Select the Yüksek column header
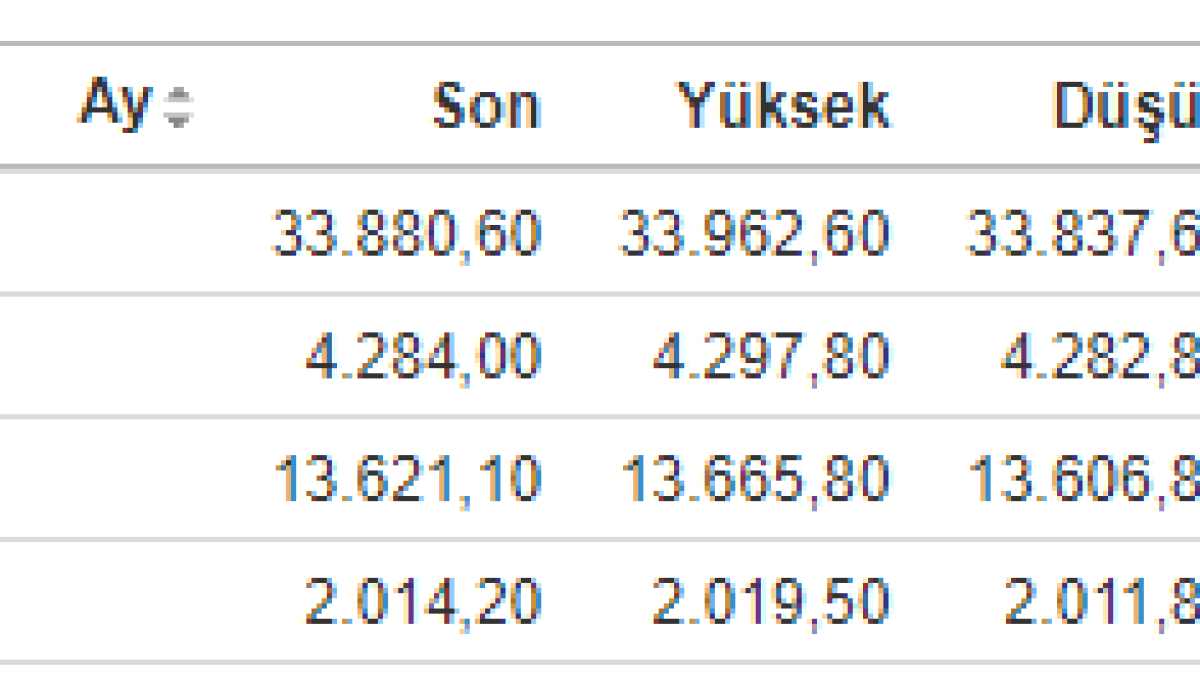Viewport: 1200px width, 675px height. pyautogui.click(x=784, y=106)
